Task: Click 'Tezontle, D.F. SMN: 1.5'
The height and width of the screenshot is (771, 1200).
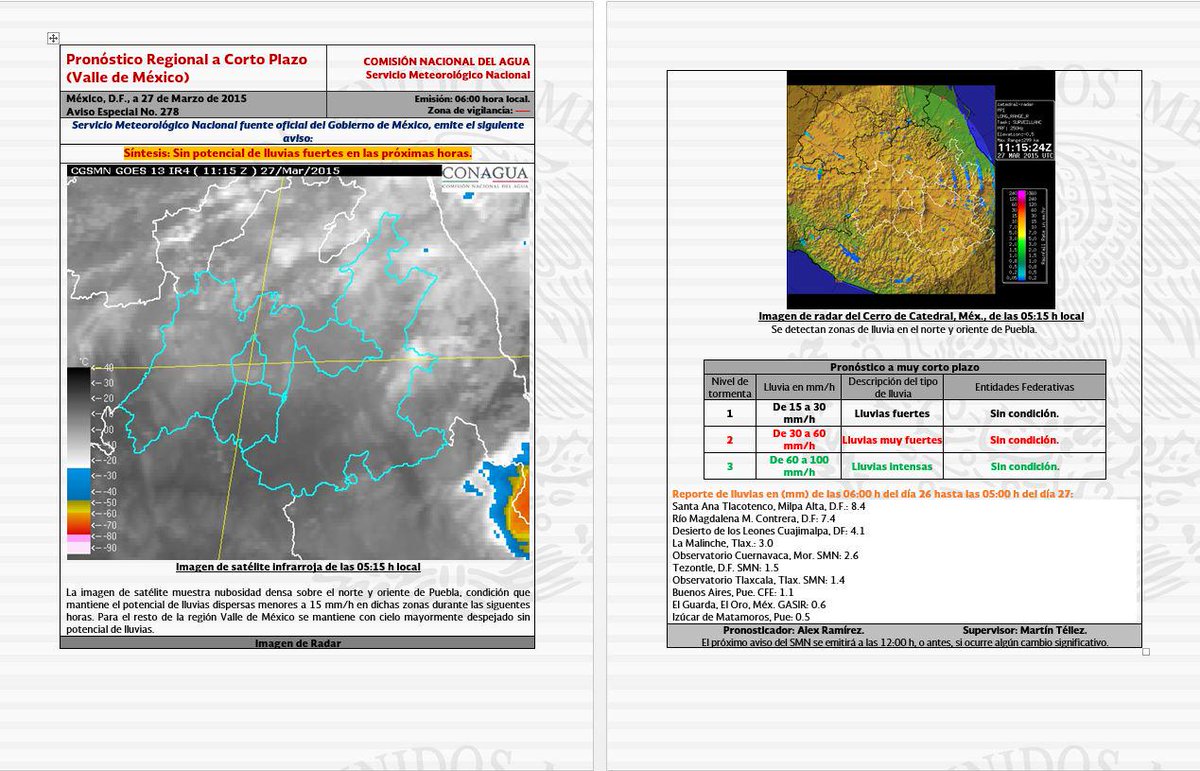Action: [725, 568]
